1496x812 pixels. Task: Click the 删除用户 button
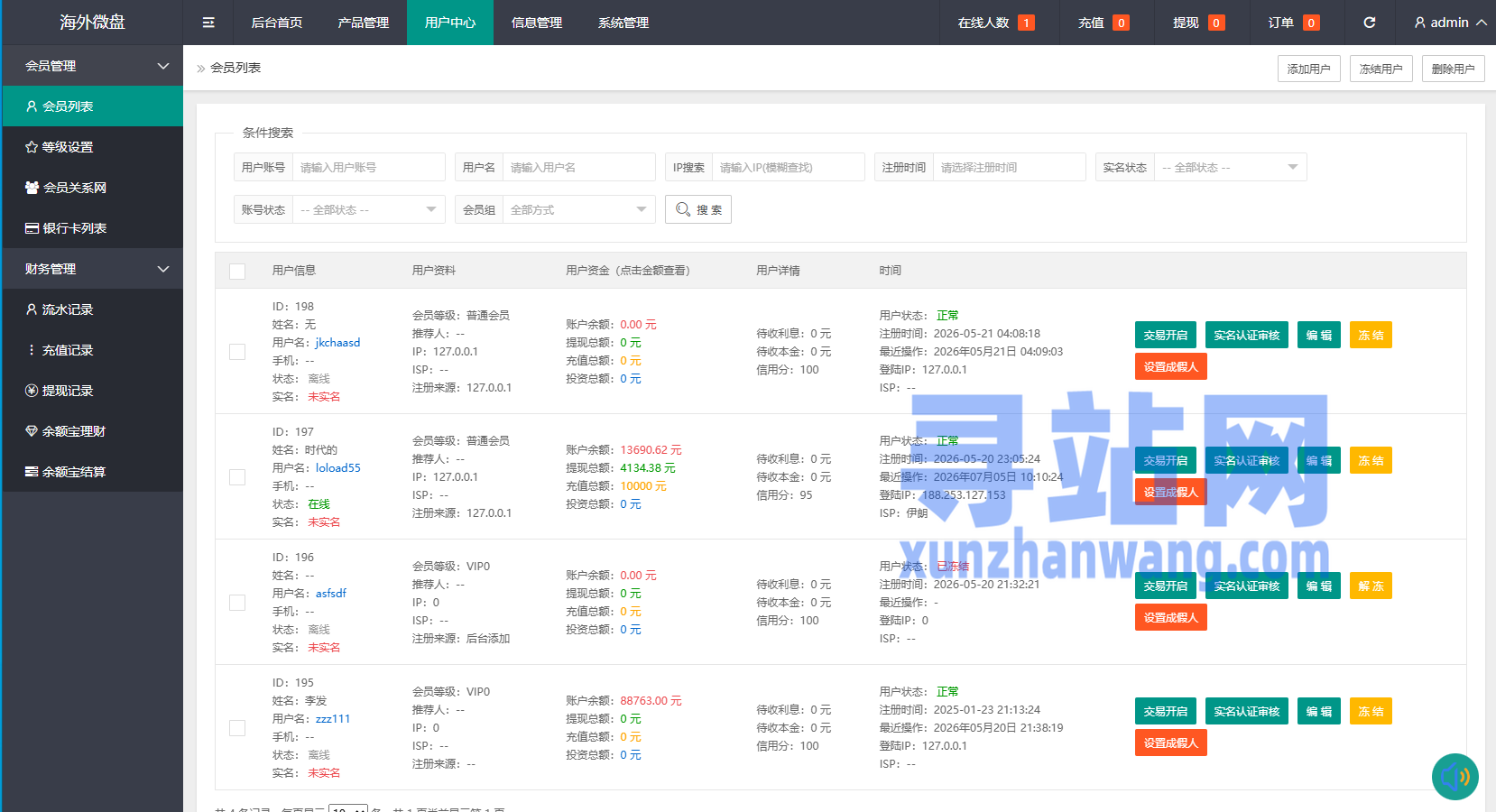[1453, 69]
